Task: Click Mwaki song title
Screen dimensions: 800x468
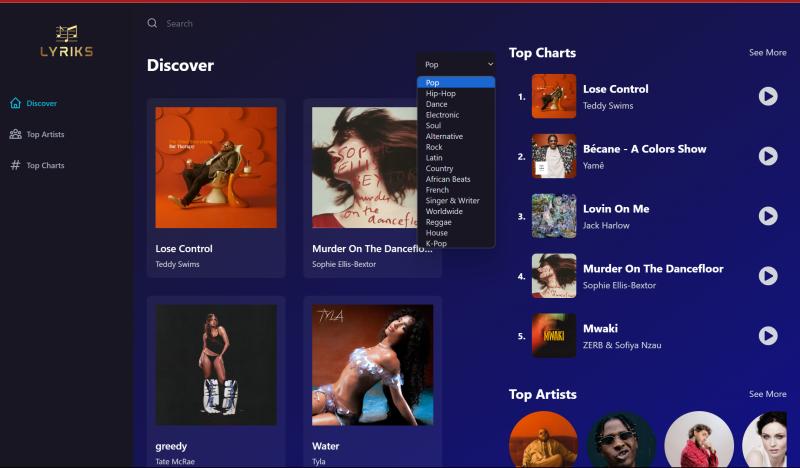Action: point(601,329)
